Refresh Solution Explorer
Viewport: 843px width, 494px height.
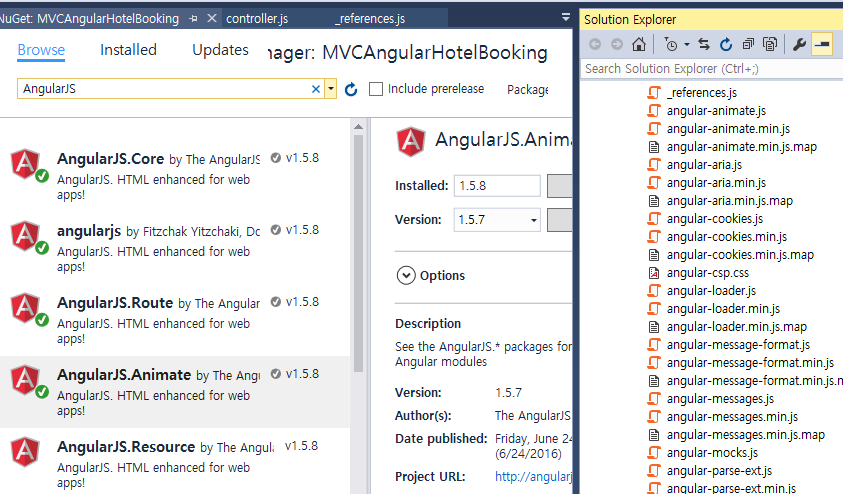726,44
